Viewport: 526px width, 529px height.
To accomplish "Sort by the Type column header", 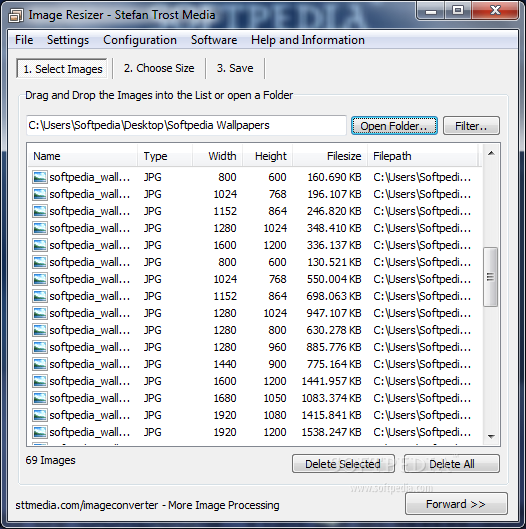I will pos(165,156).
